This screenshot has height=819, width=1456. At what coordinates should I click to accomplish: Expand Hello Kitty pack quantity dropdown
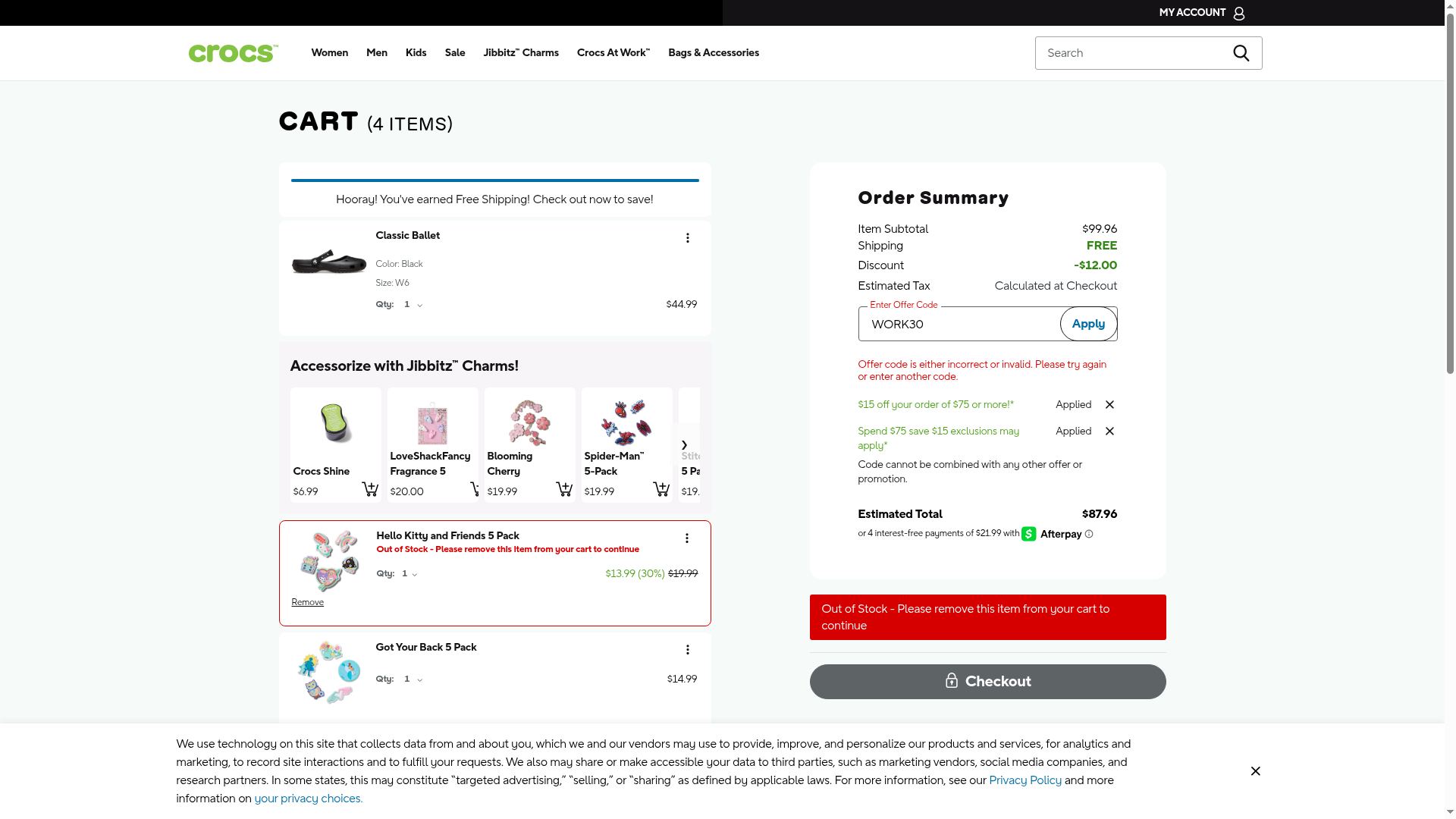click(410, 574)
